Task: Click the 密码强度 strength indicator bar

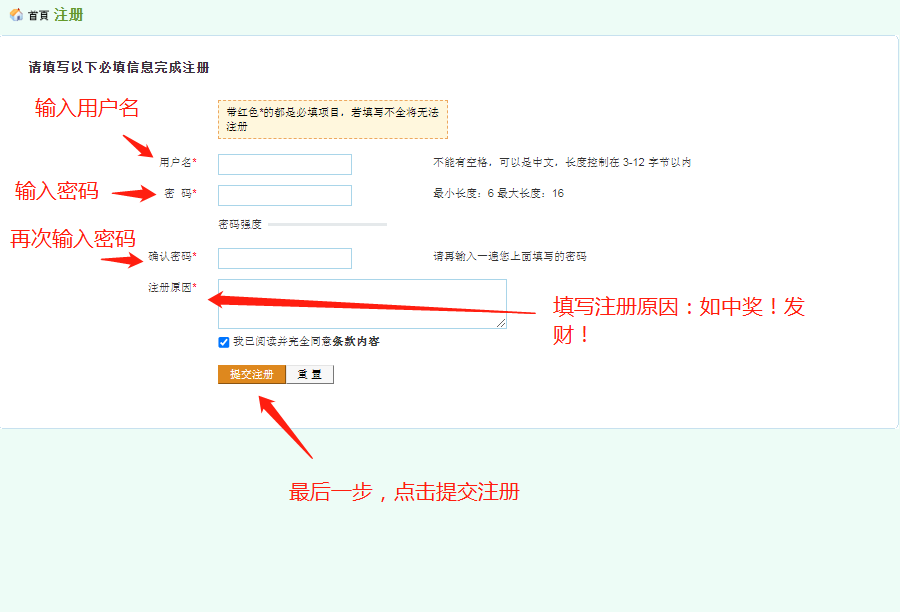Action: pos(327,225)
